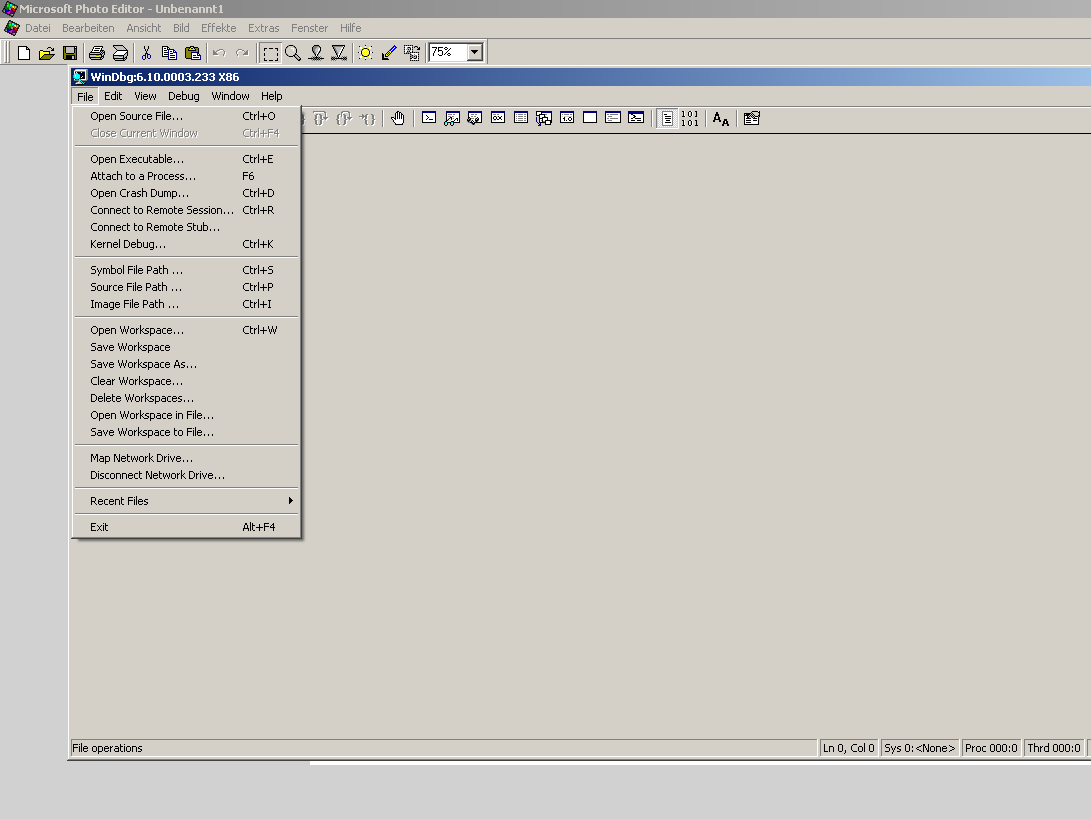1091x819 pixels.
Task: Click the Print icon in Photo Editor
Action: click(x=97, y=53)
